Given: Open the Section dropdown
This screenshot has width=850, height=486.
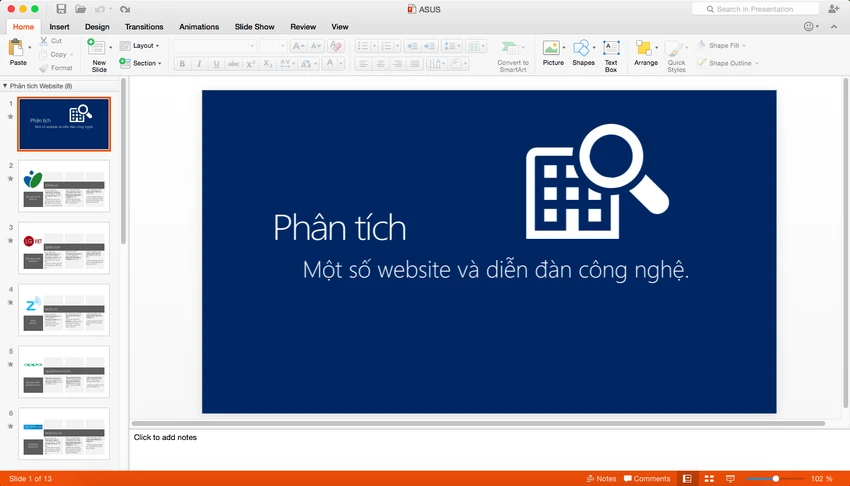Looking at the screenshot, I should pyautogui.click(x=140, y=63).
